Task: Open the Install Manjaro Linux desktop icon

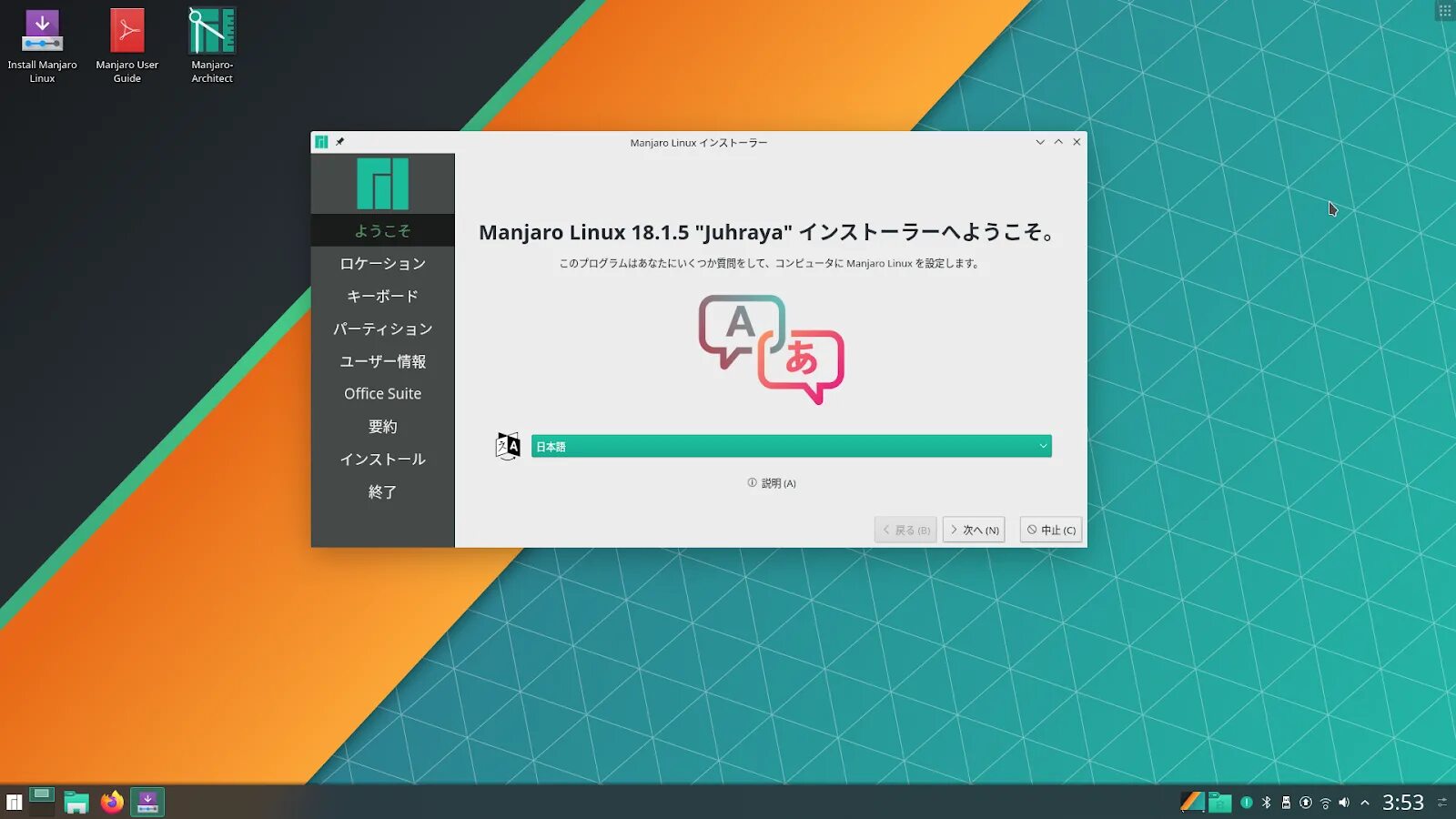Action: [x=42, y=45]
